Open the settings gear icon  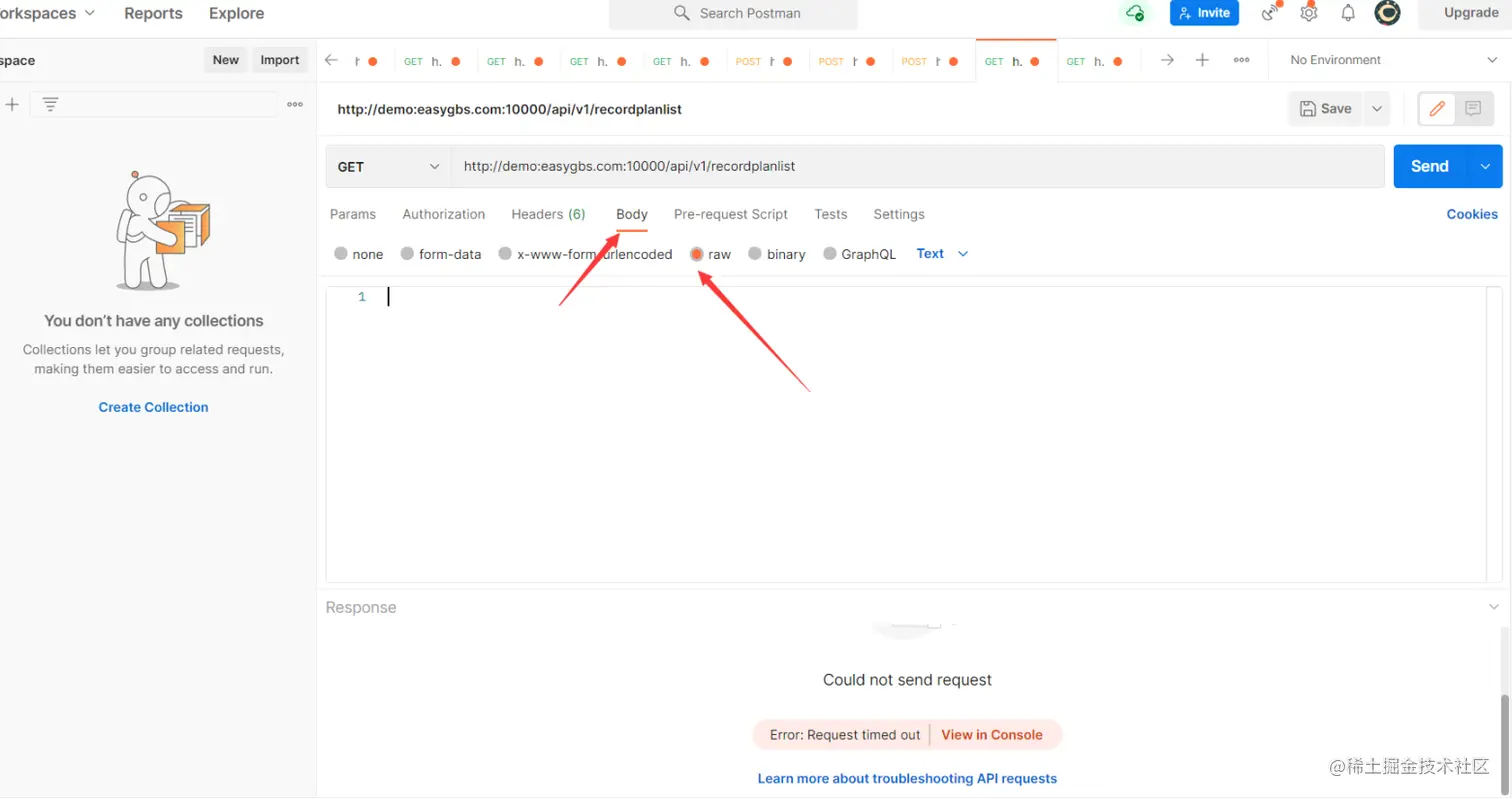tap(1309, 12)
